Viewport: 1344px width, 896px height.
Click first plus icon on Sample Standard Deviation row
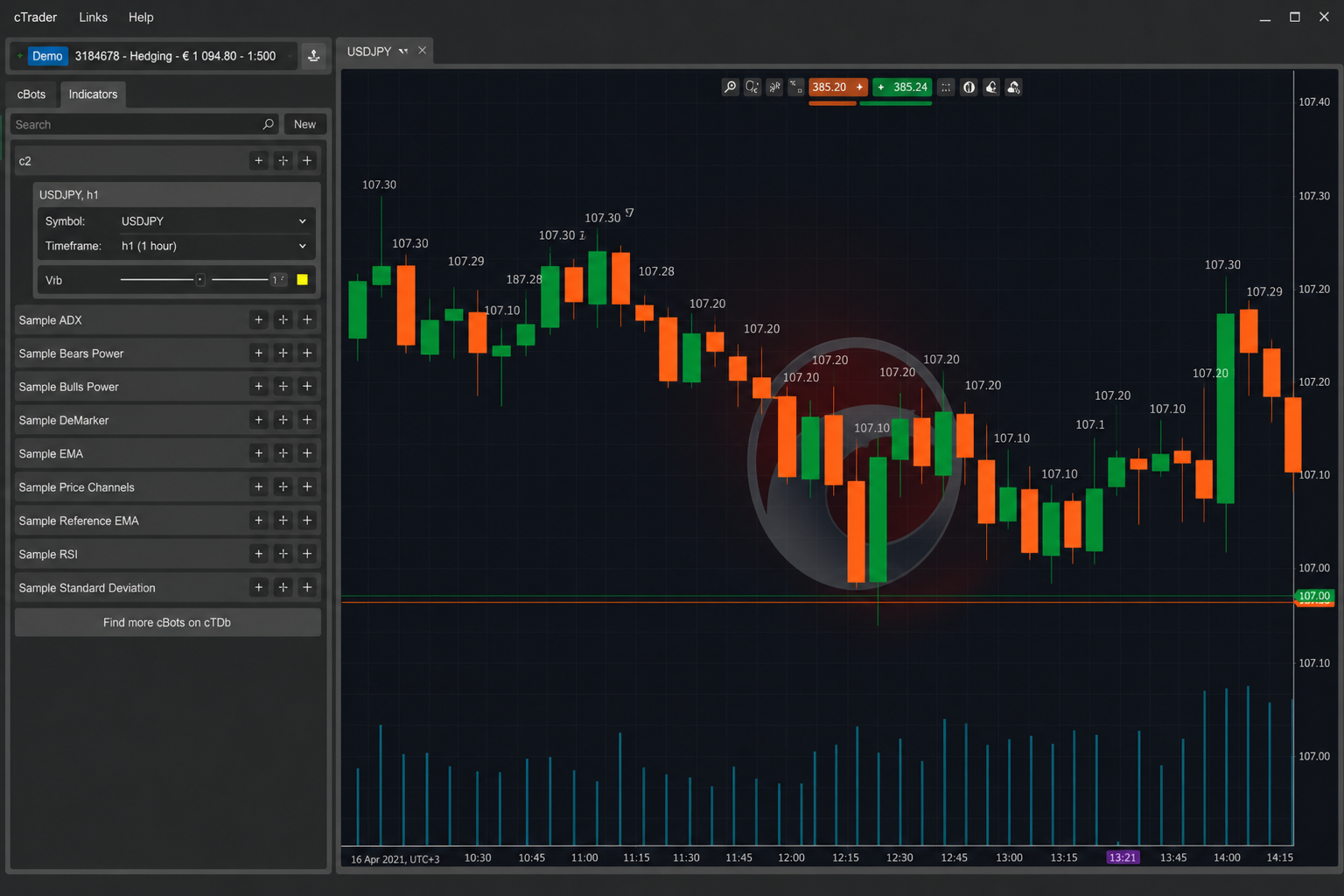point(258,588)
